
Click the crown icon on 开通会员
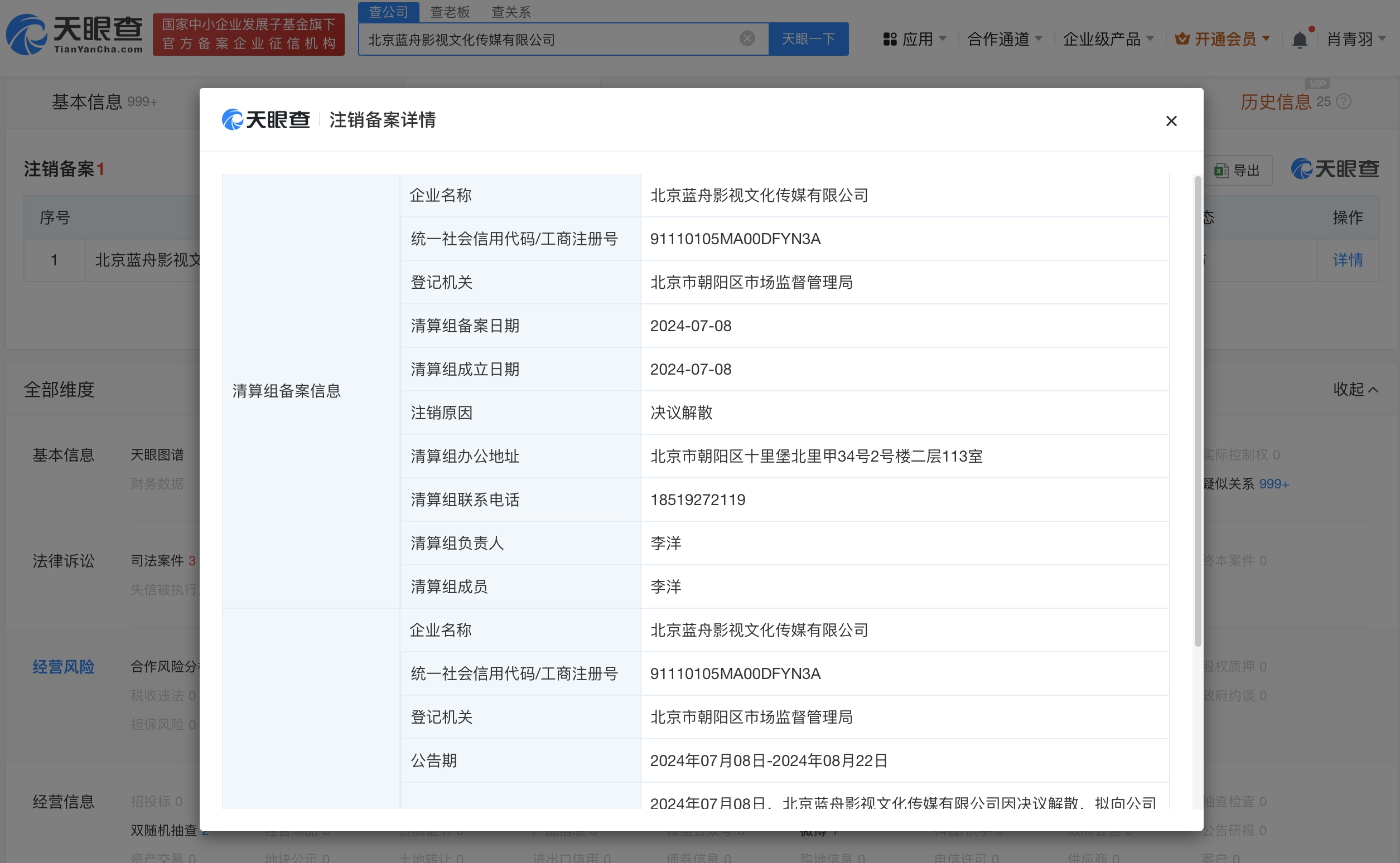1181,38
